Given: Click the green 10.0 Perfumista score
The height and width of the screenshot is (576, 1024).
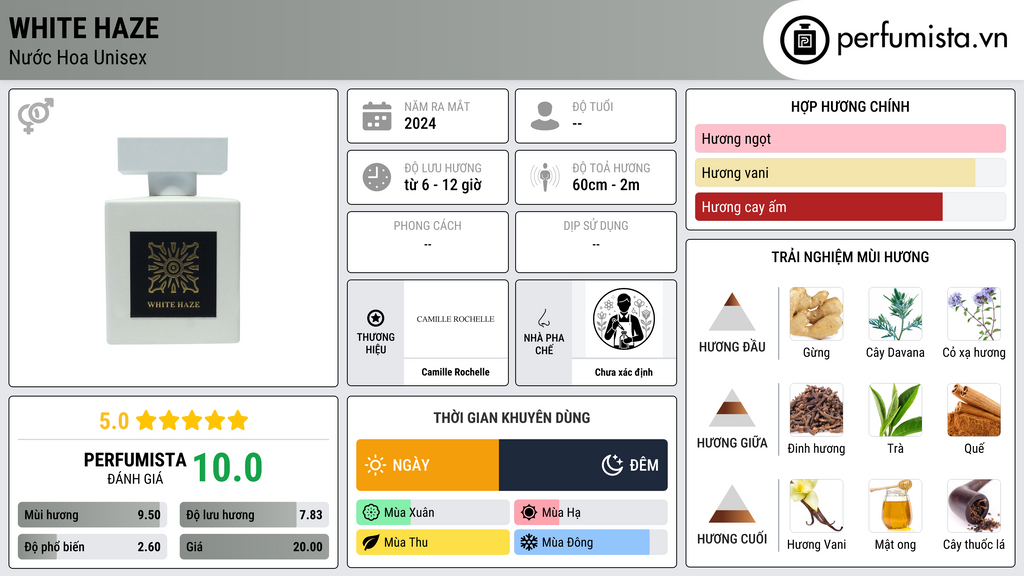Looking at the screenshot, I should pyautogui.click(x=228, y=468).
